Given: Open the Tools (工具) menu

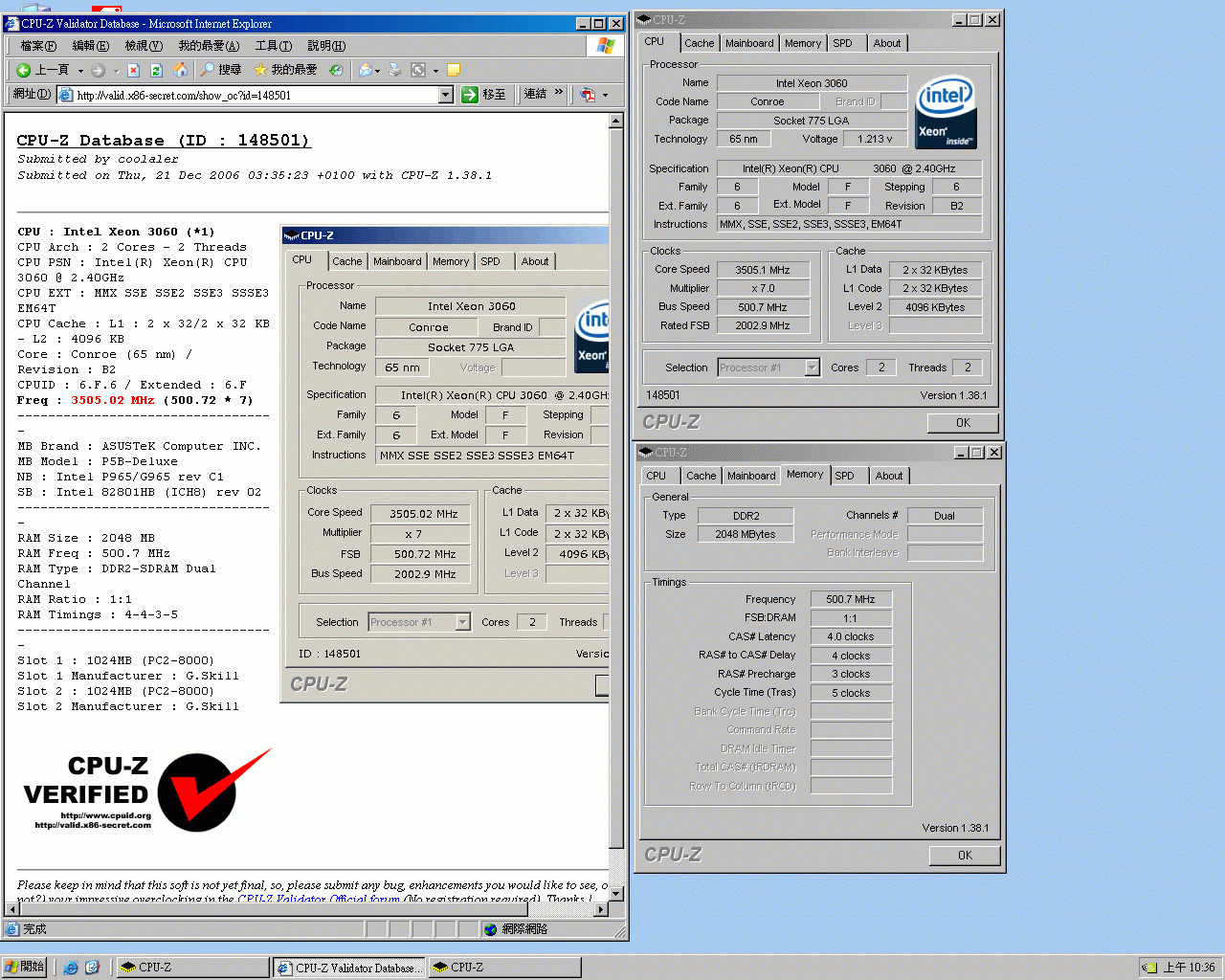Looking at the screenshot, I should 274,45.
